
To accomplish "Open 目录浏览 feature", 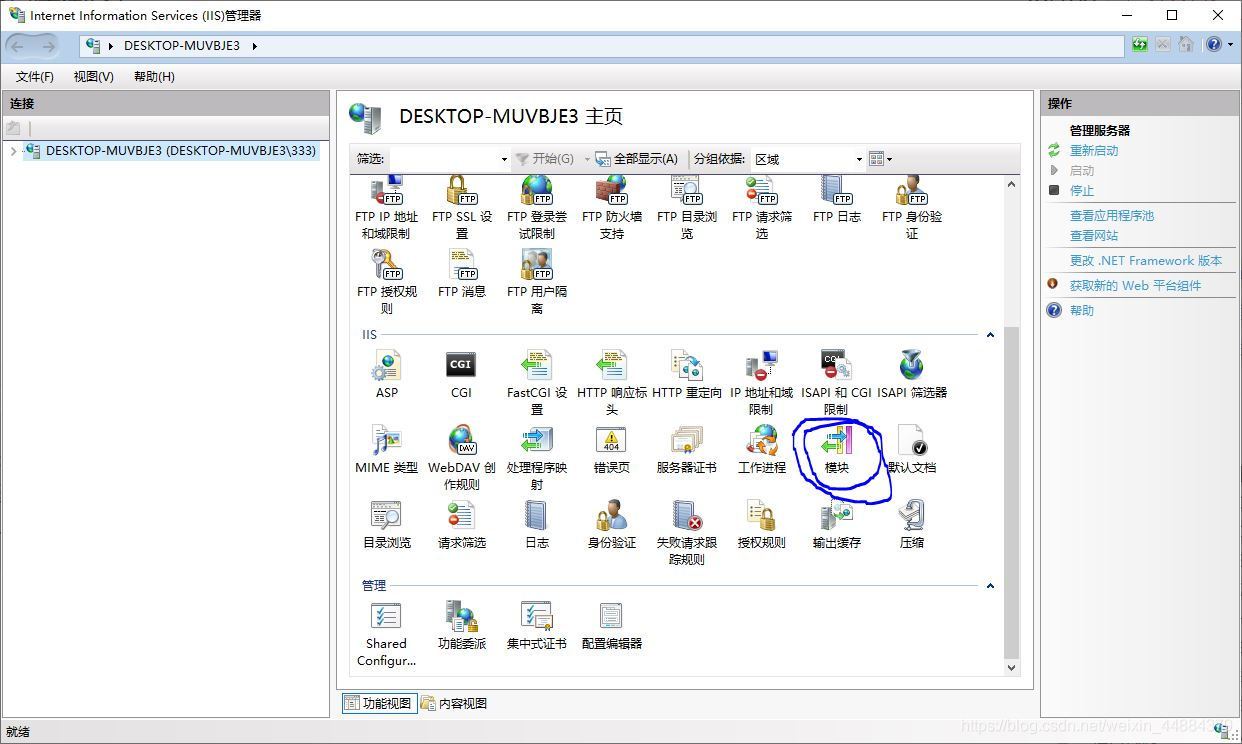I will coord(386,524).
